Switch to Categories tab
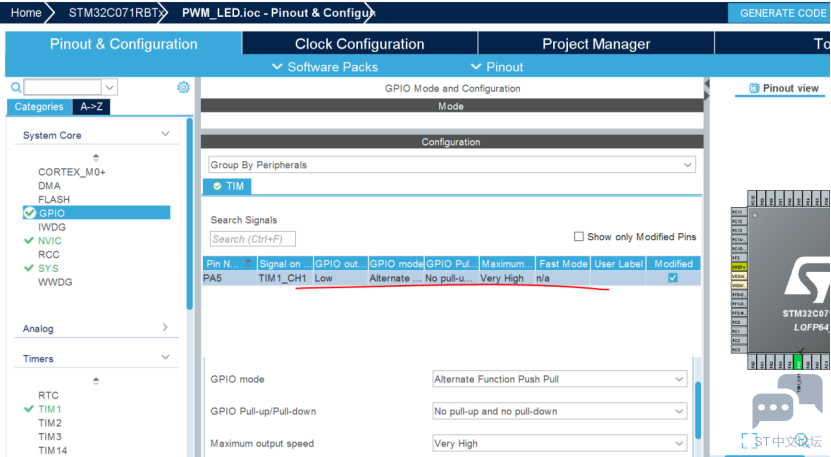Viewport: 831px width, 457px height. pyautogui.click(x=39, y=107)
